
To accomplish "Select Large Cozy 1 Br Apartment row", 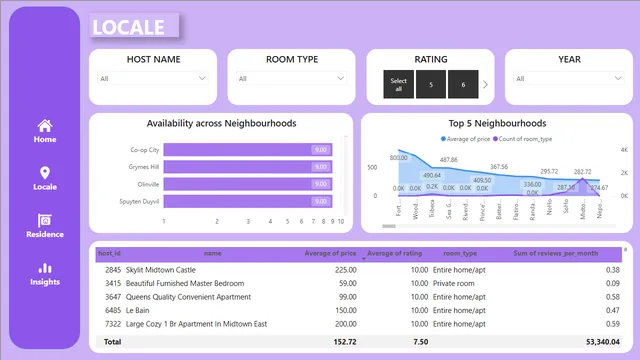I will point(359,324).
